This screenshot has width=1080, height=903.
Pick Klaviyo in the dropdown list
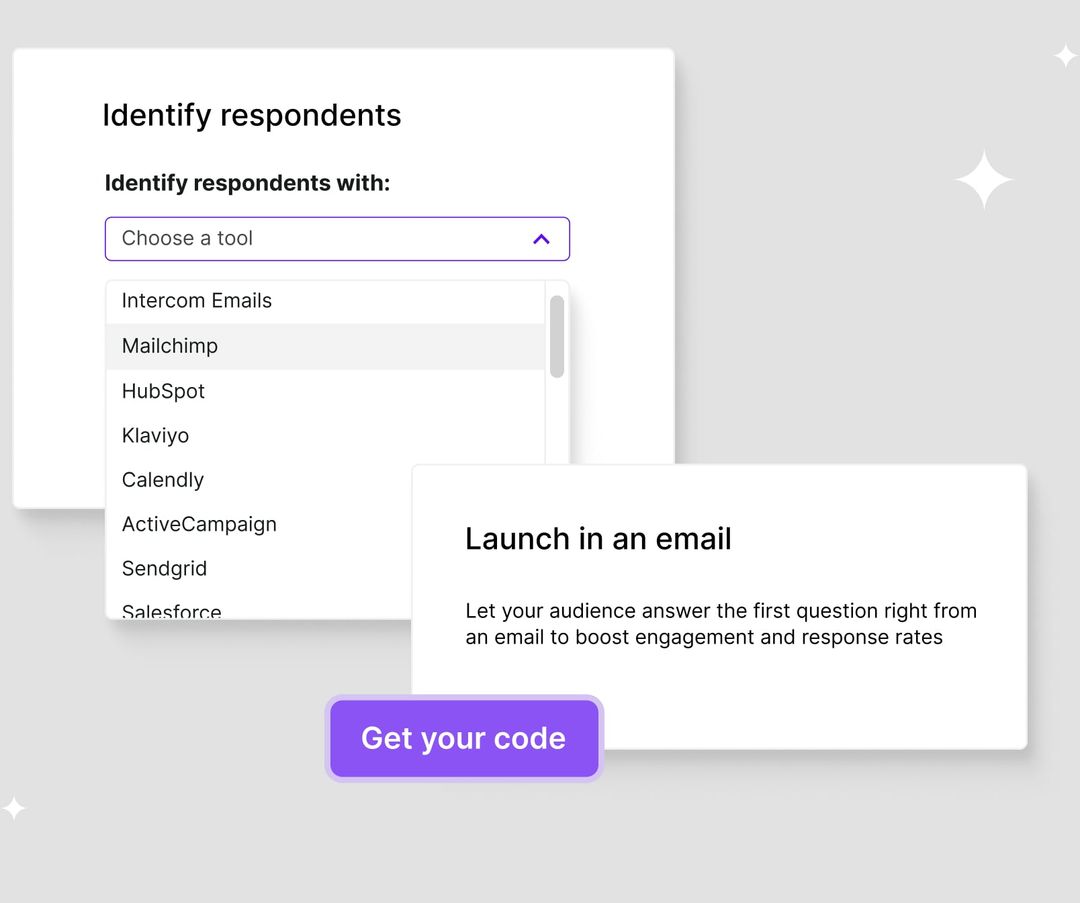(155, 435)
